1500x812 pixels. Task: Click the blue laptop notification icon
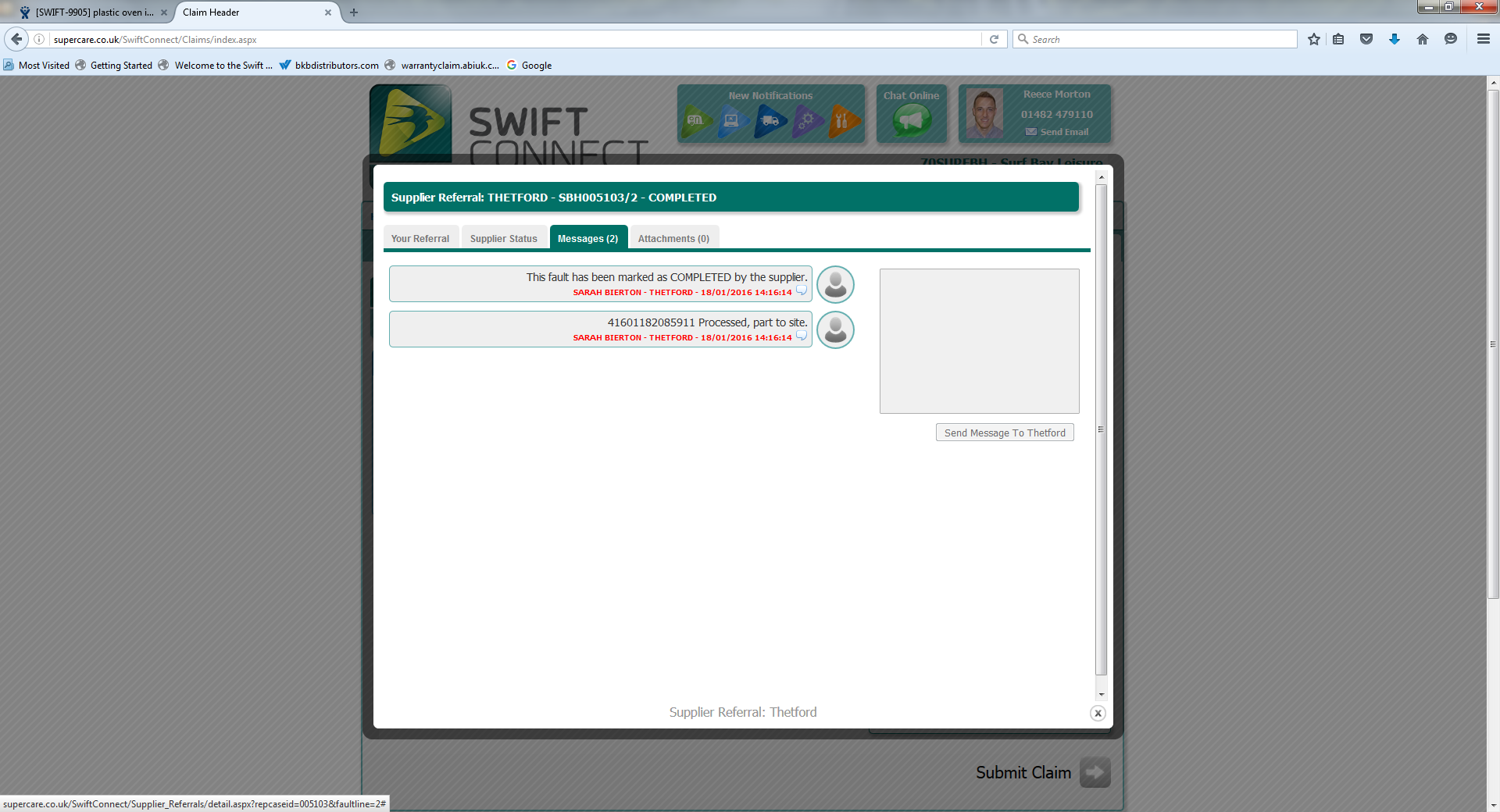(733, 121)
